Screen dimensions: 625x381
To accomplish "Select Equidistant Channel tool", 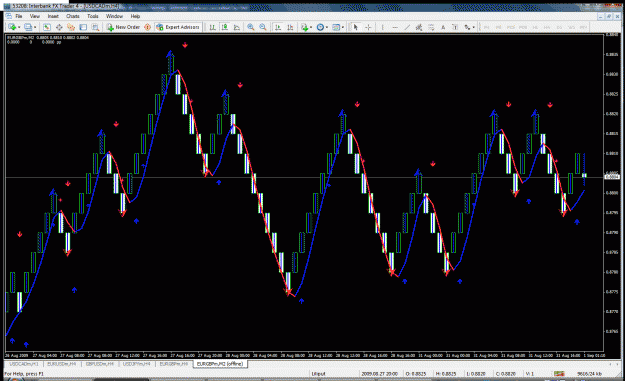I will pos(419,27).
